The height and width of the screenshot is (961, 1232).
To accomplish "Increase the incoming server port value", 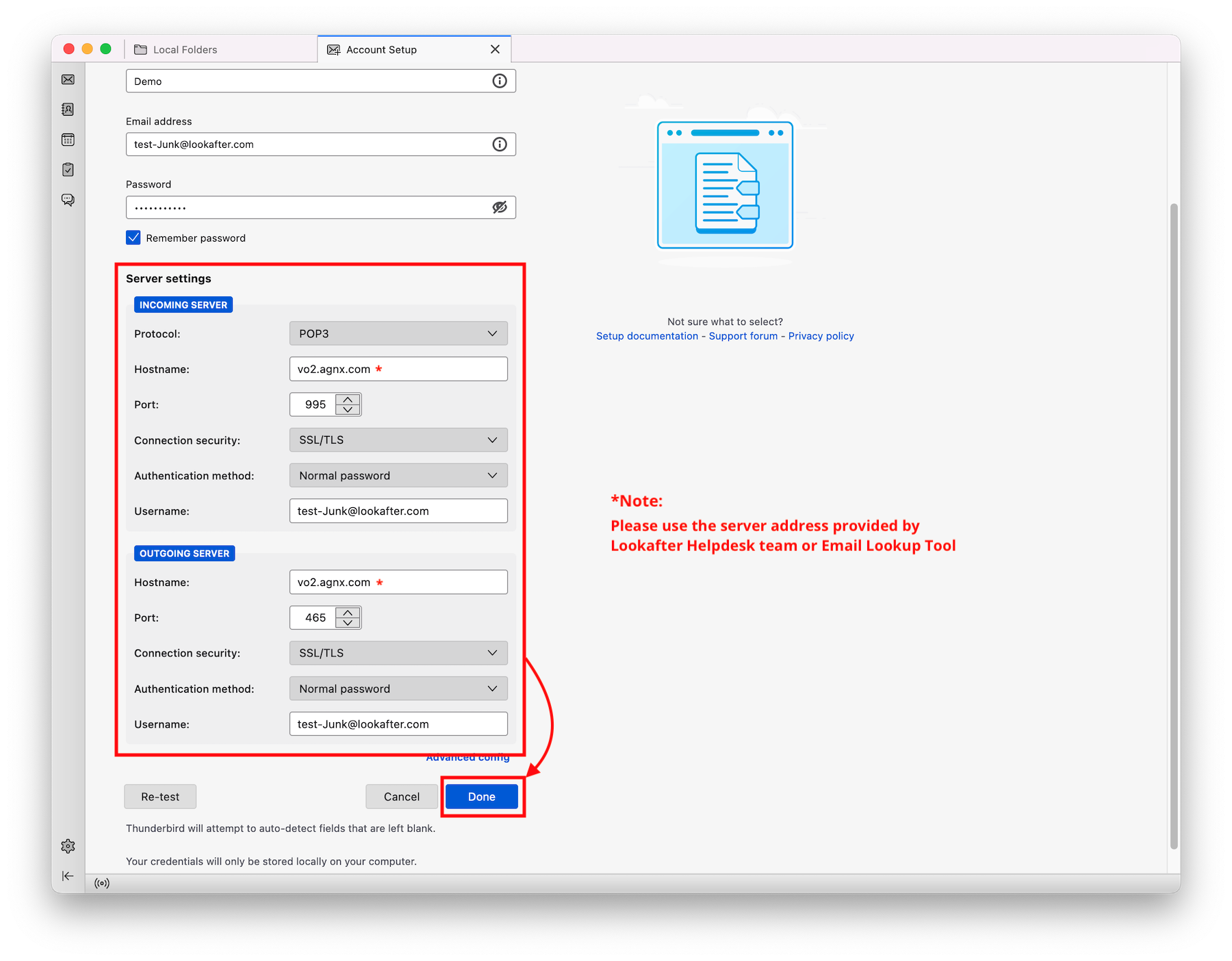I will [348, 399].
